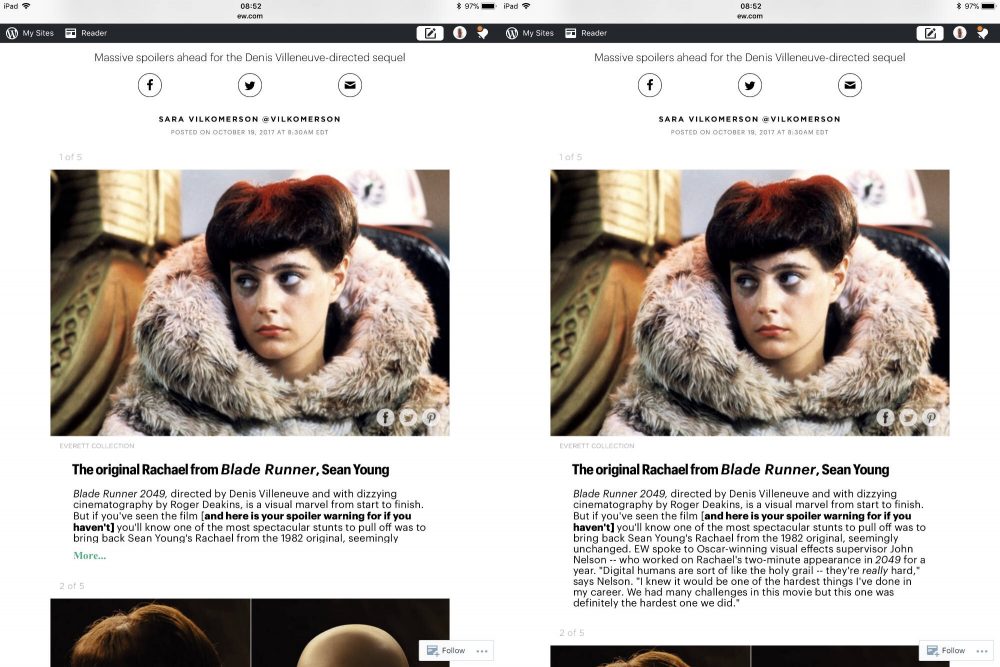The width and height of the screenshot is (1000, 667).
Task: Share article via Facebook circle, left screenshot
Action: pos(150,85)
